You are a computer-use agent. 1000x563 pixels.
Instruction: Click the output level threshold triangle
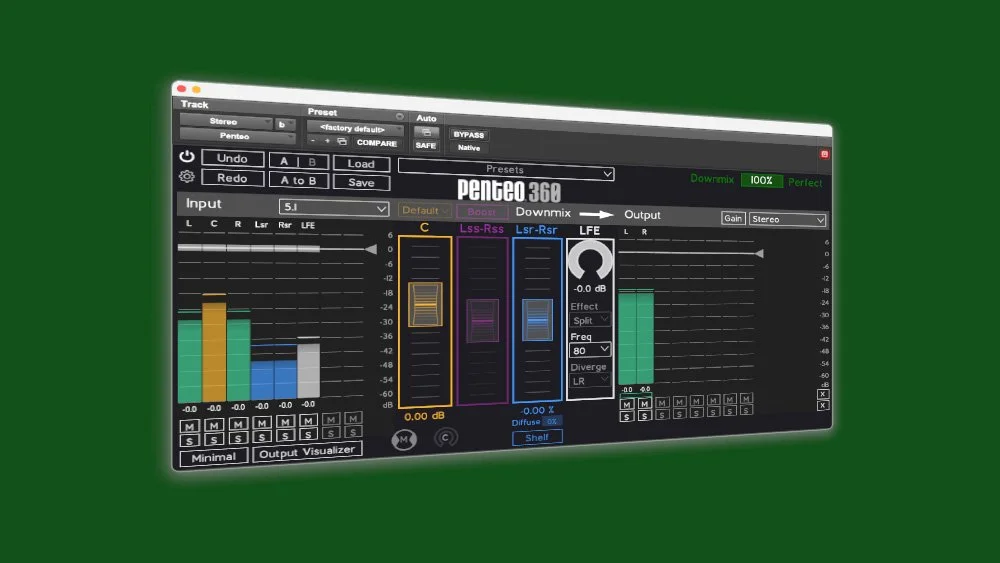(759, 254)
